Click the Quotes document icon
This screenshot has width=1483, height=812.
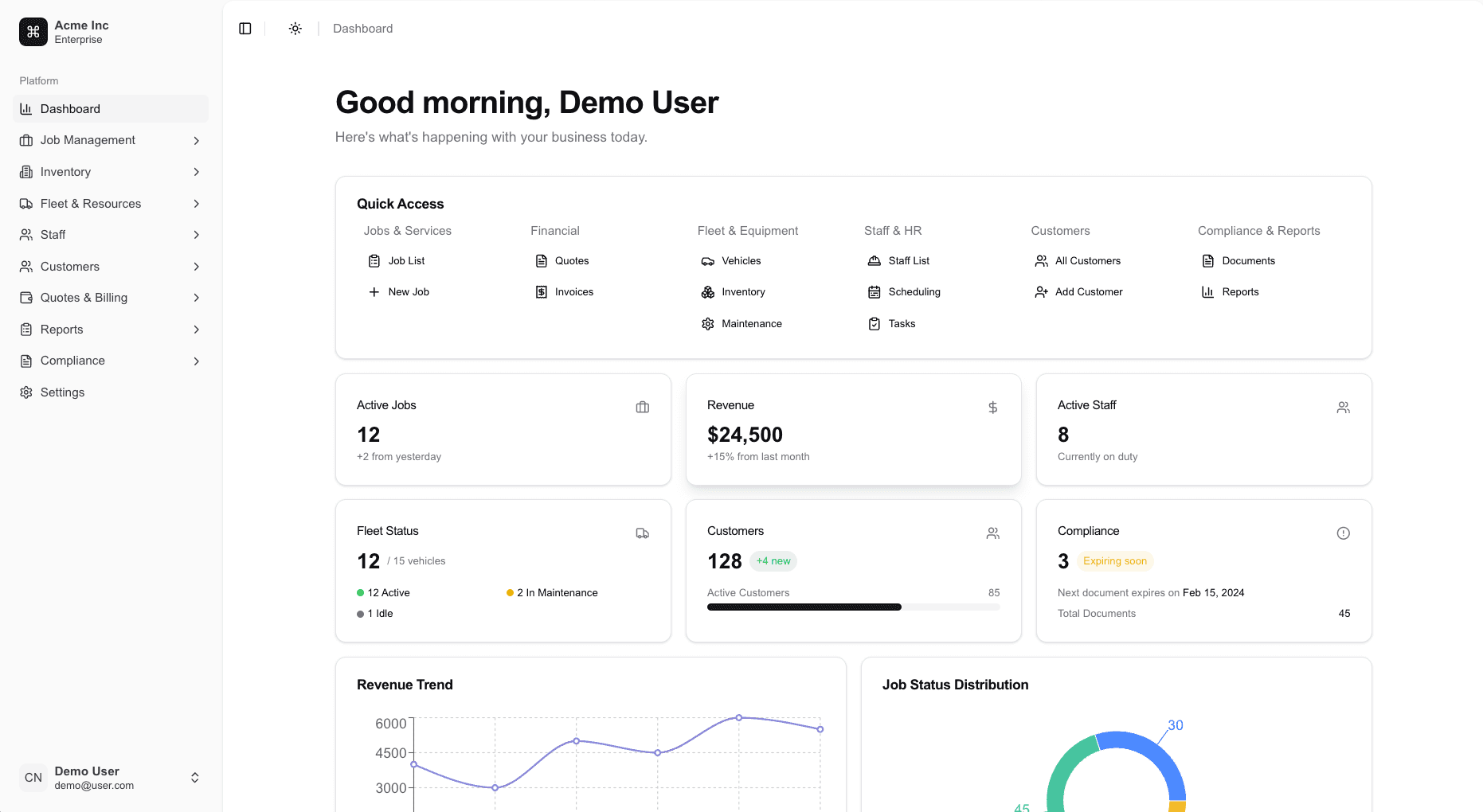click(542, 261)
